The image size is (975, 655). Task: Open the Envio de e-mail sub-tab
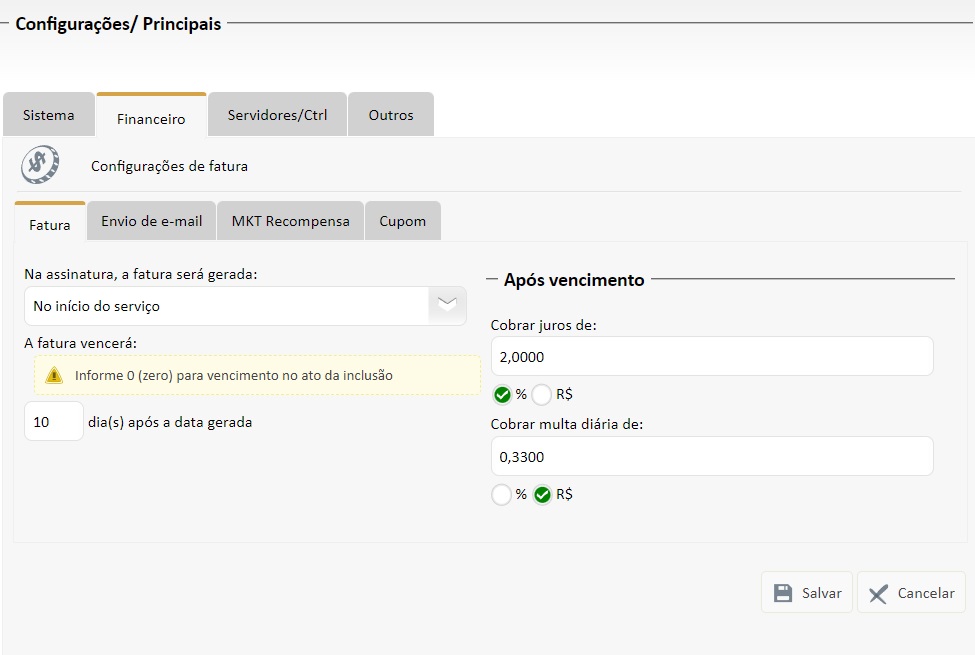coord(152,221)
